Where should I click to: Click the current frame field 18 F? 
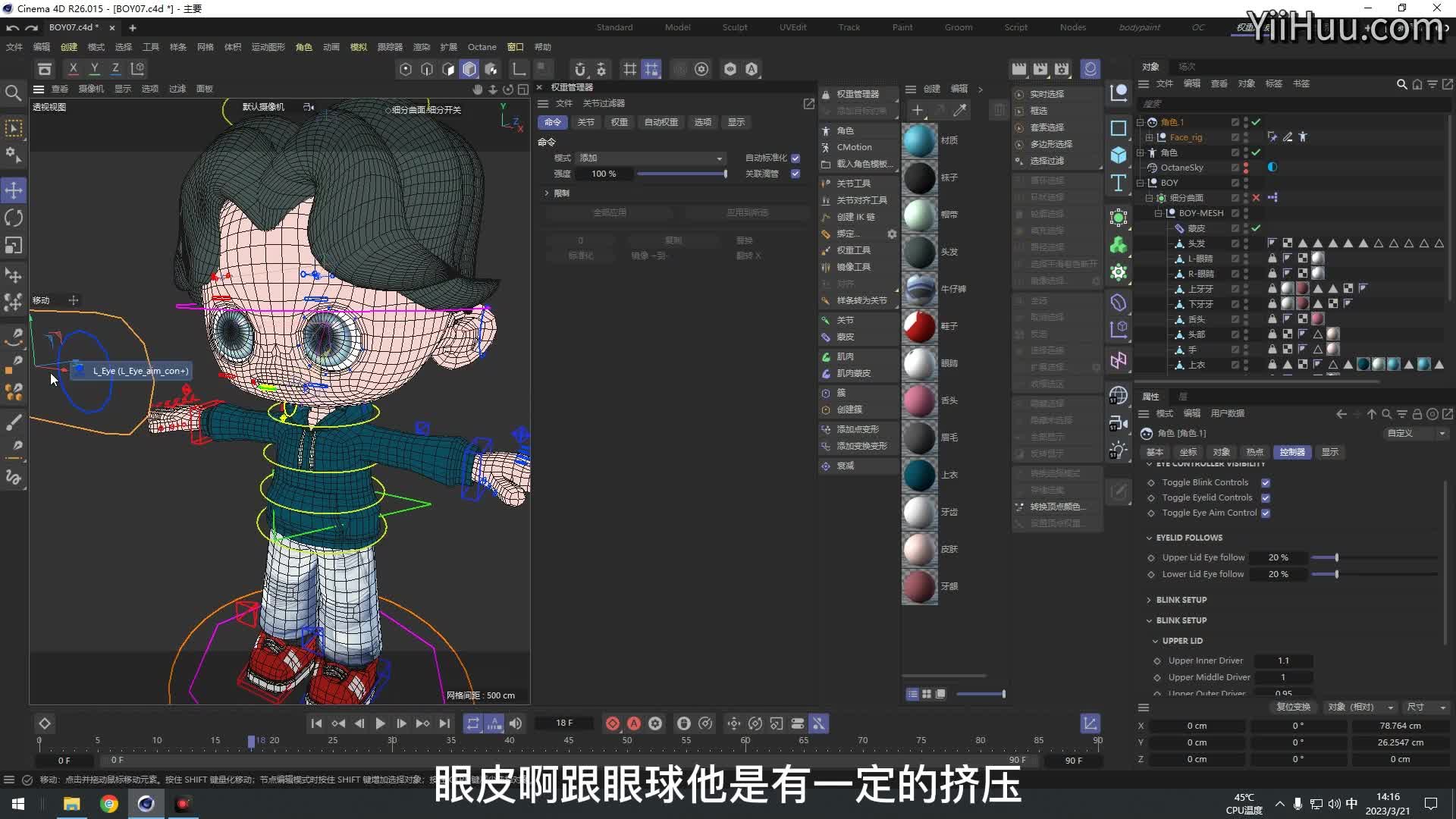point(565,723)
